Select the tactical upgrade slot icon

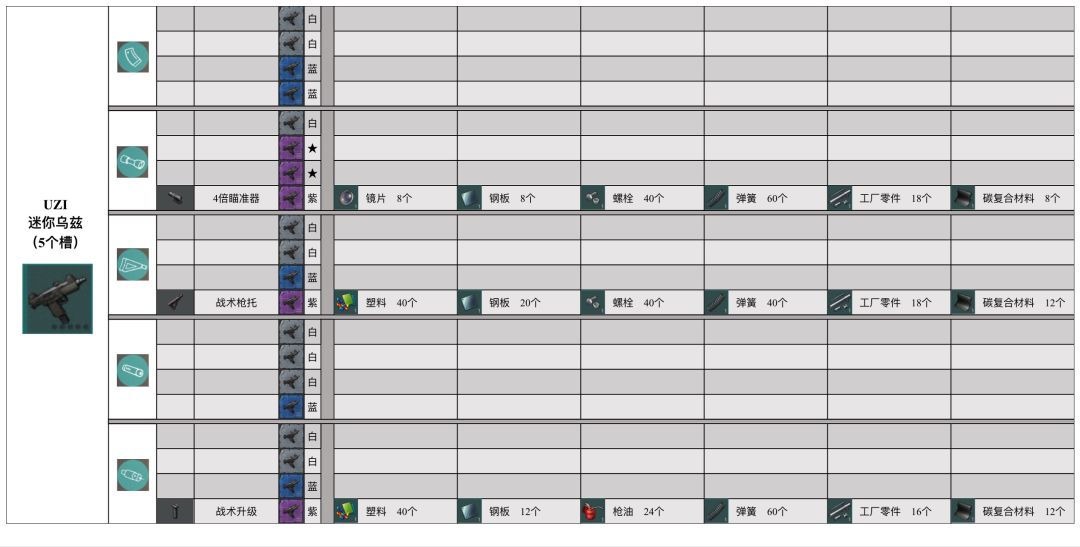(133, 475)
